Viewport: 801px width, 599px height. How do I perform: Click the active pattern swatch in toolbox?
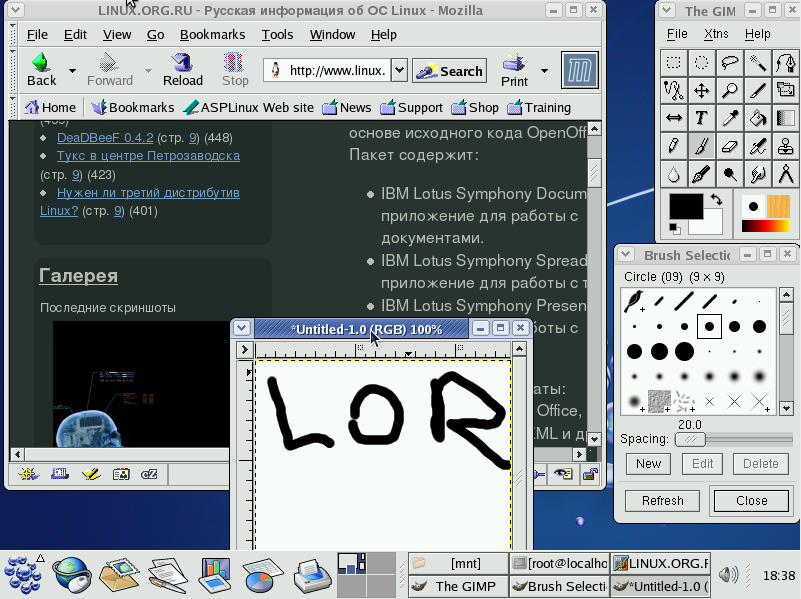(x=778, y=206)
